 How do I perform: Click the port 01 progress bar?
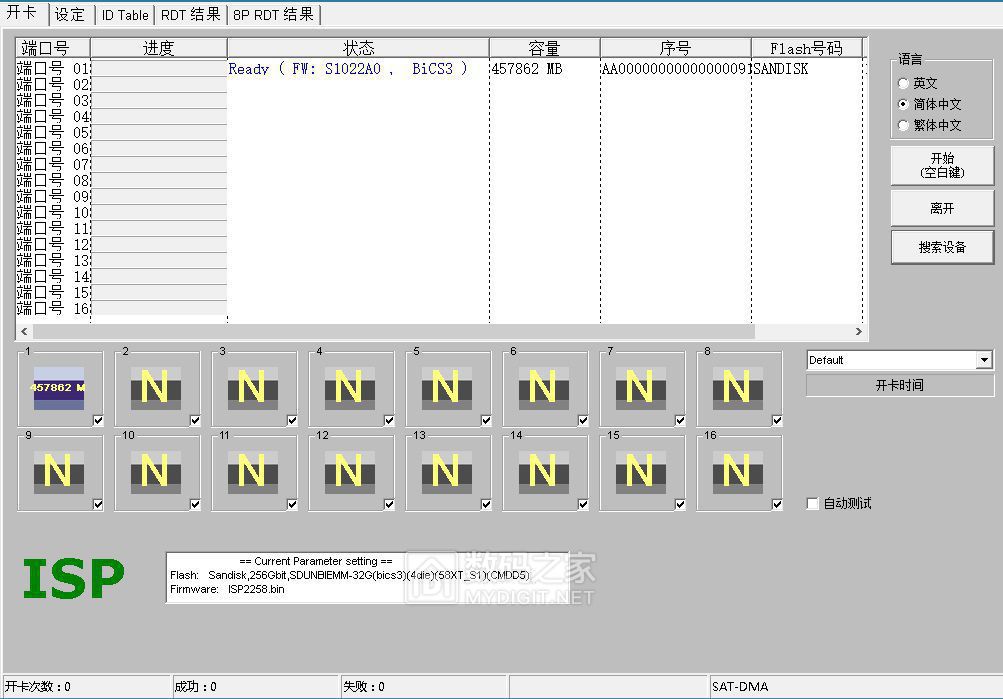tap(159, 68)
